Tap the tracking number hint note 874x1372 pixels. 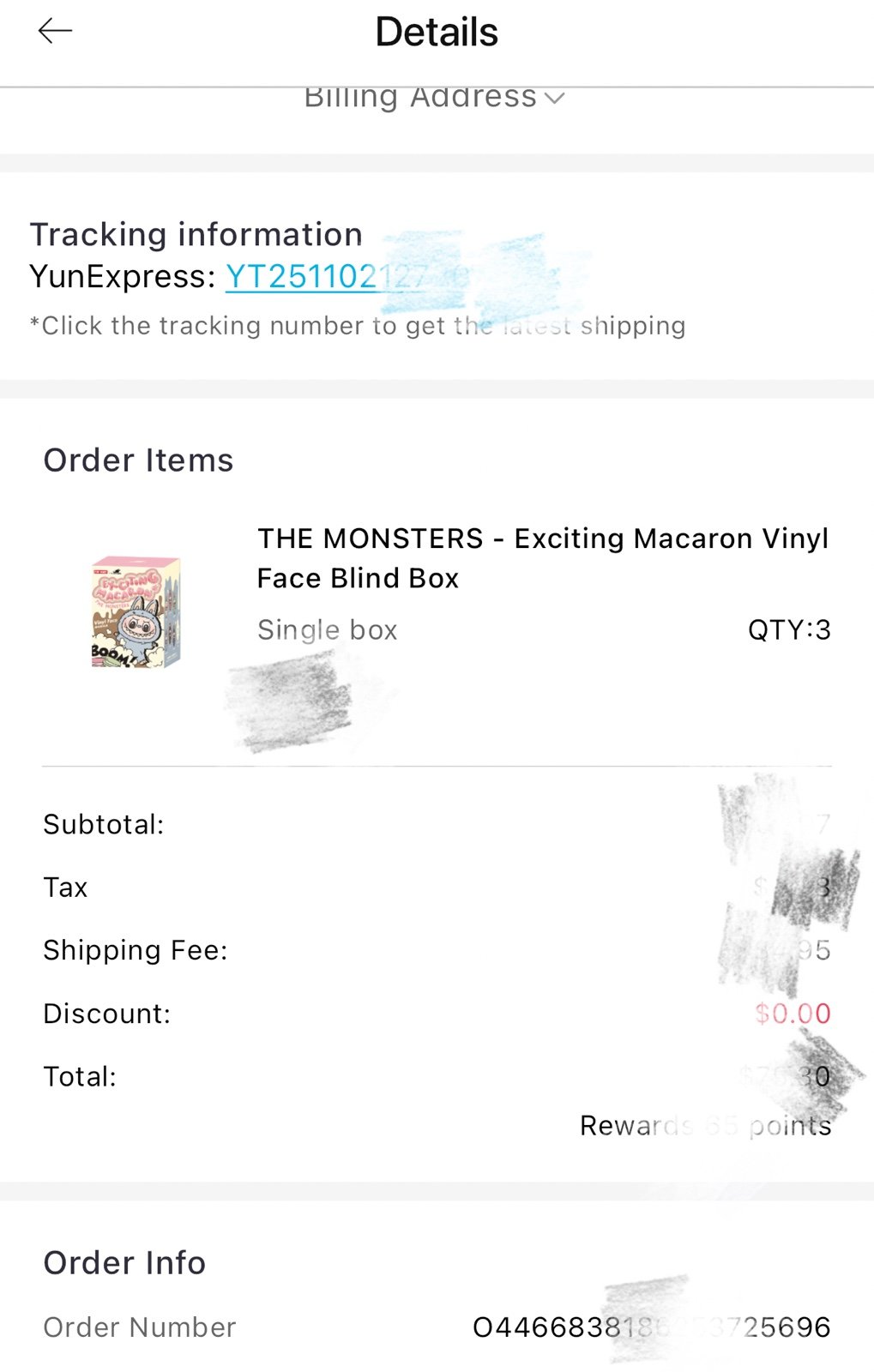358,326
